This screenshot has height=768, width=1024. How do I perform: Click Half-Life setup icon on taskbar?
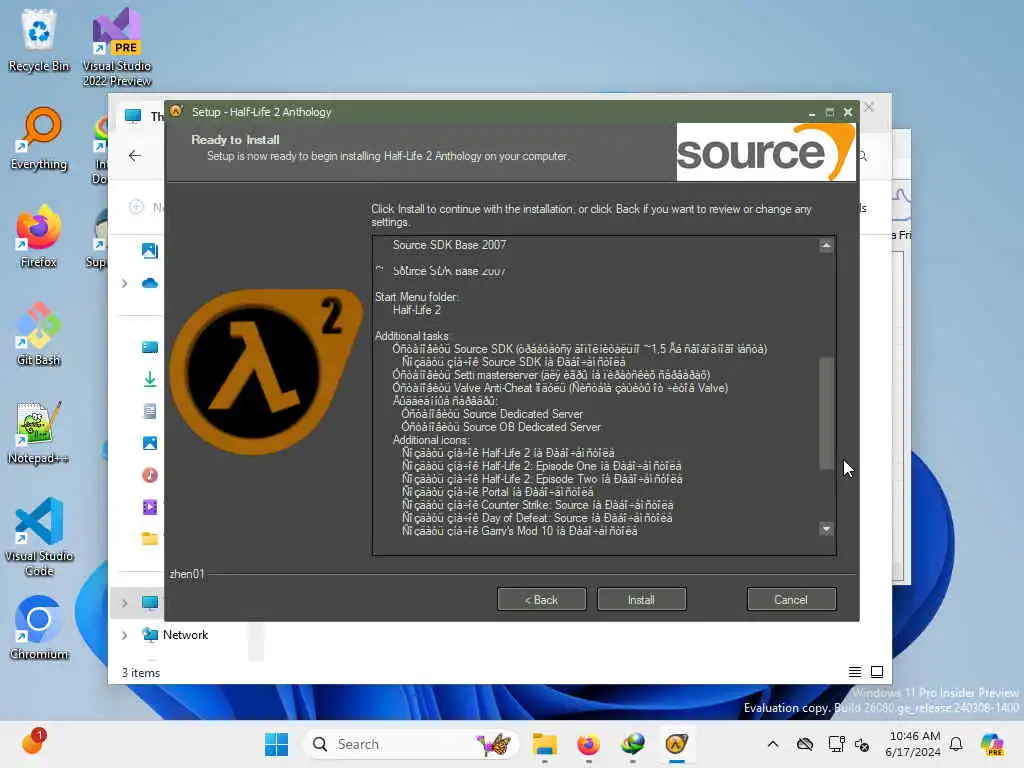677,744
